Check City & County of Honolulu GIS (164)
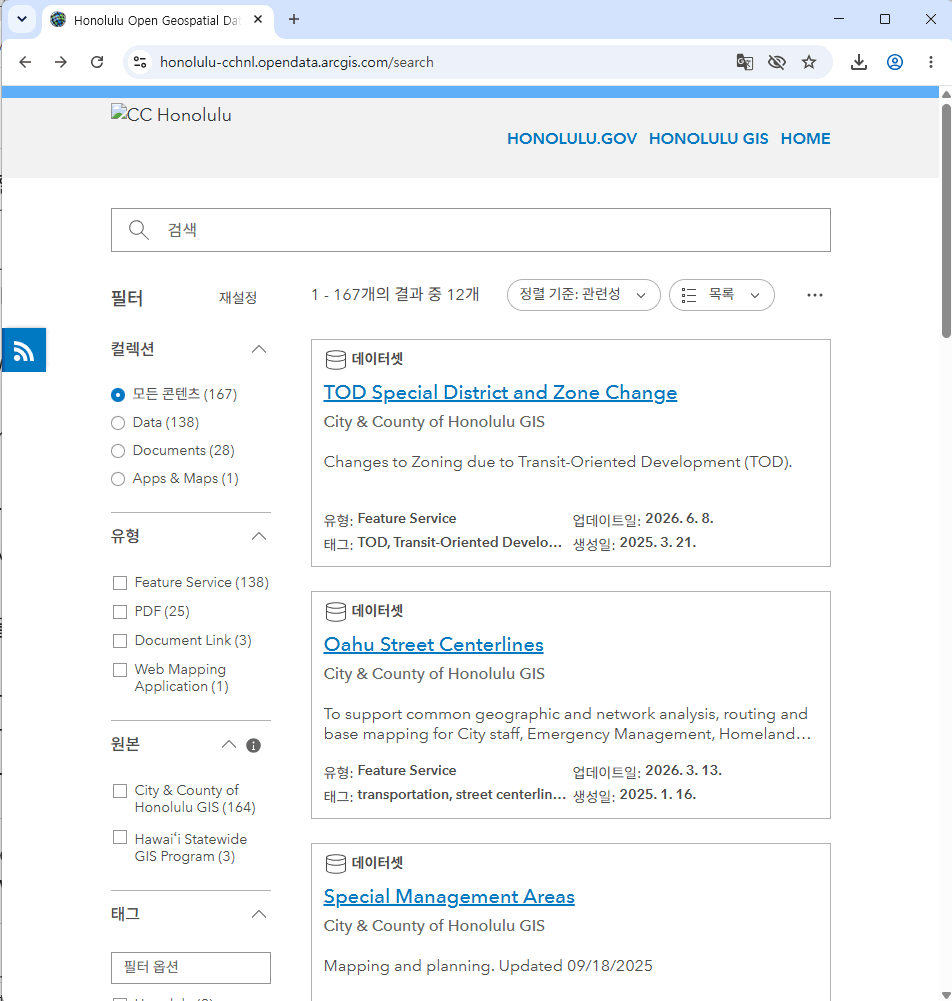This screenshot has width=952, height=1001. [x=119, y=791]
